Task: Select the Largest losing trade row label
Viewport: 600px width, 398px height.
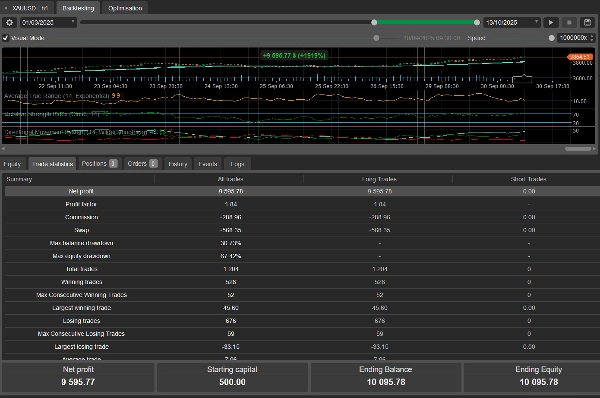Action: pyautogui.click(x=82, y=347)
